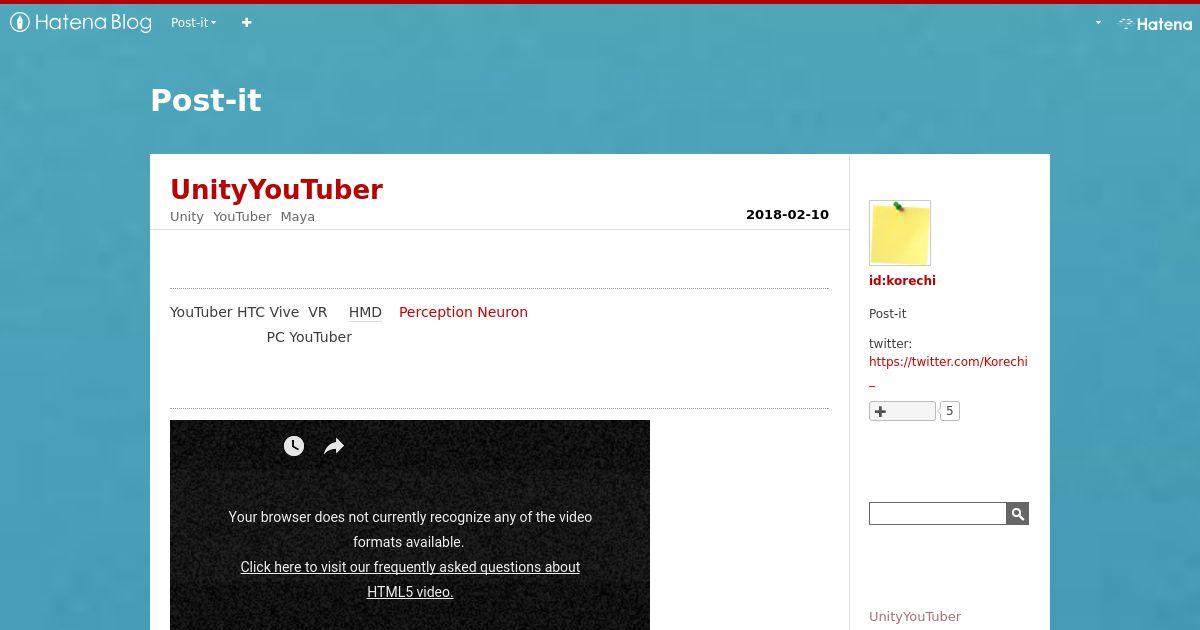
Task: Focus the sidebar search input field
Action: [x=937, y=513]
